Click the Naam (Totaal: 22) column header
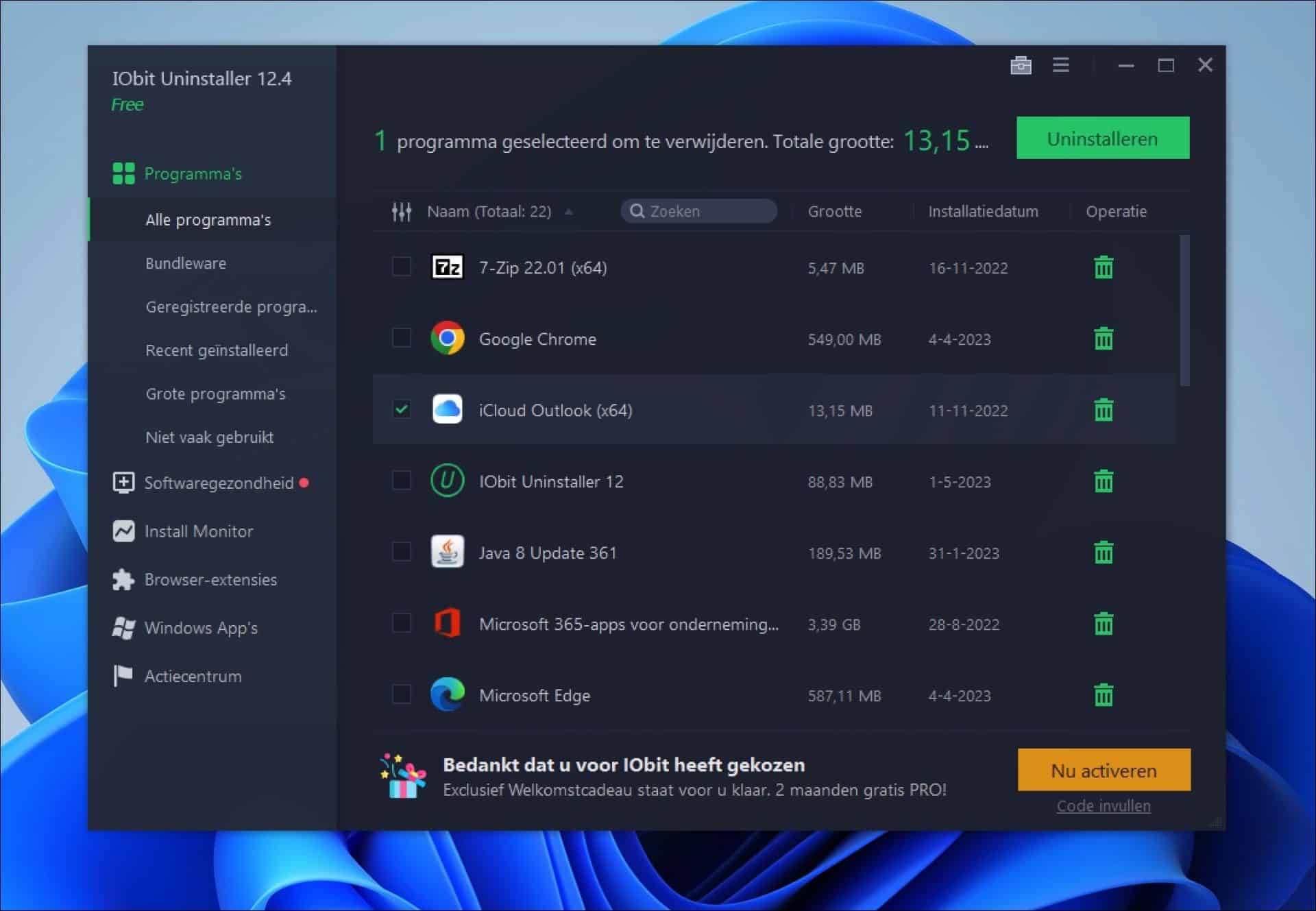1316x911 pixels. (489, 211)
